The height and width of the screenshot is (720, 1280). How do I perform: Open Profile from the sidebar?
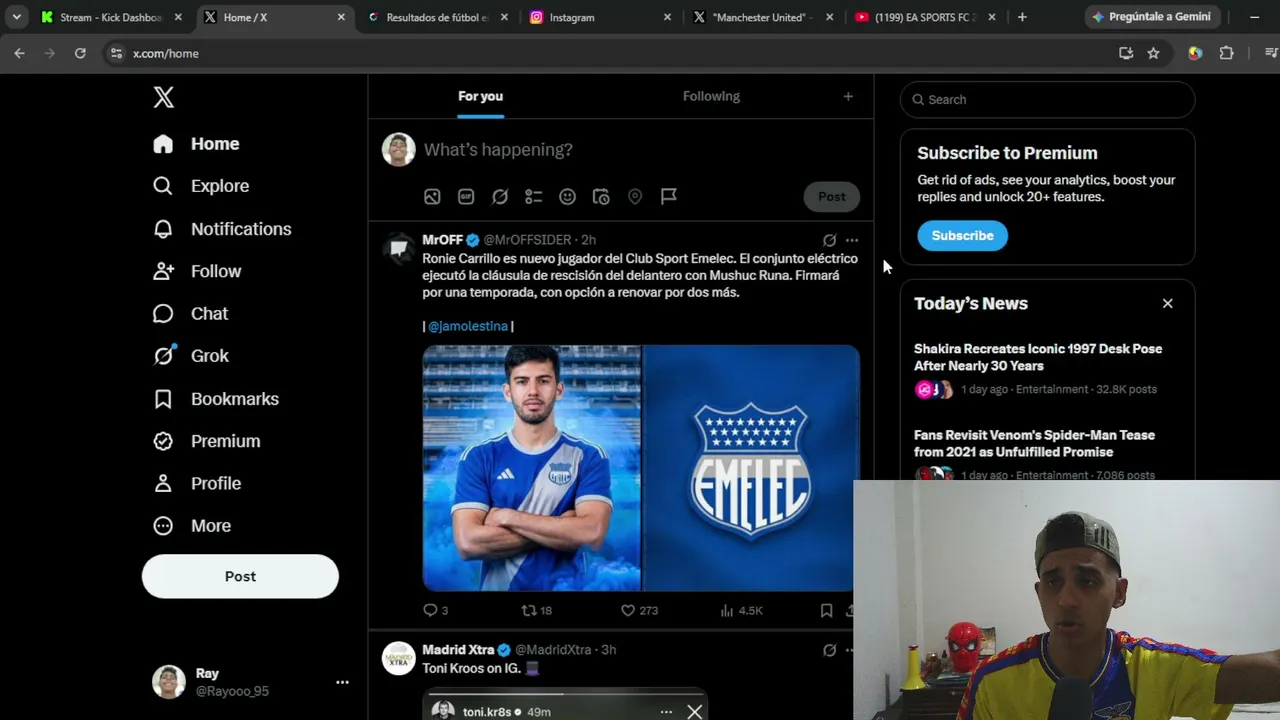point(197,483)
